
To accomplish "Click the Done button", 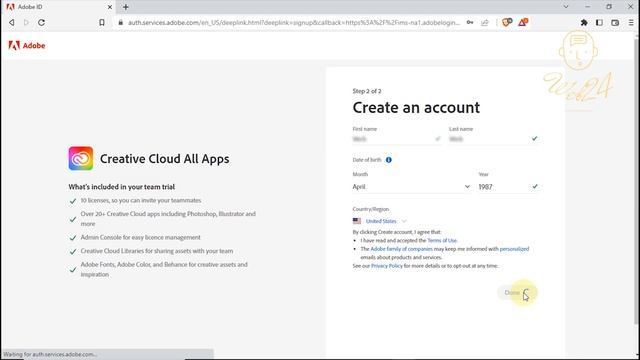I will coord(517,292).
